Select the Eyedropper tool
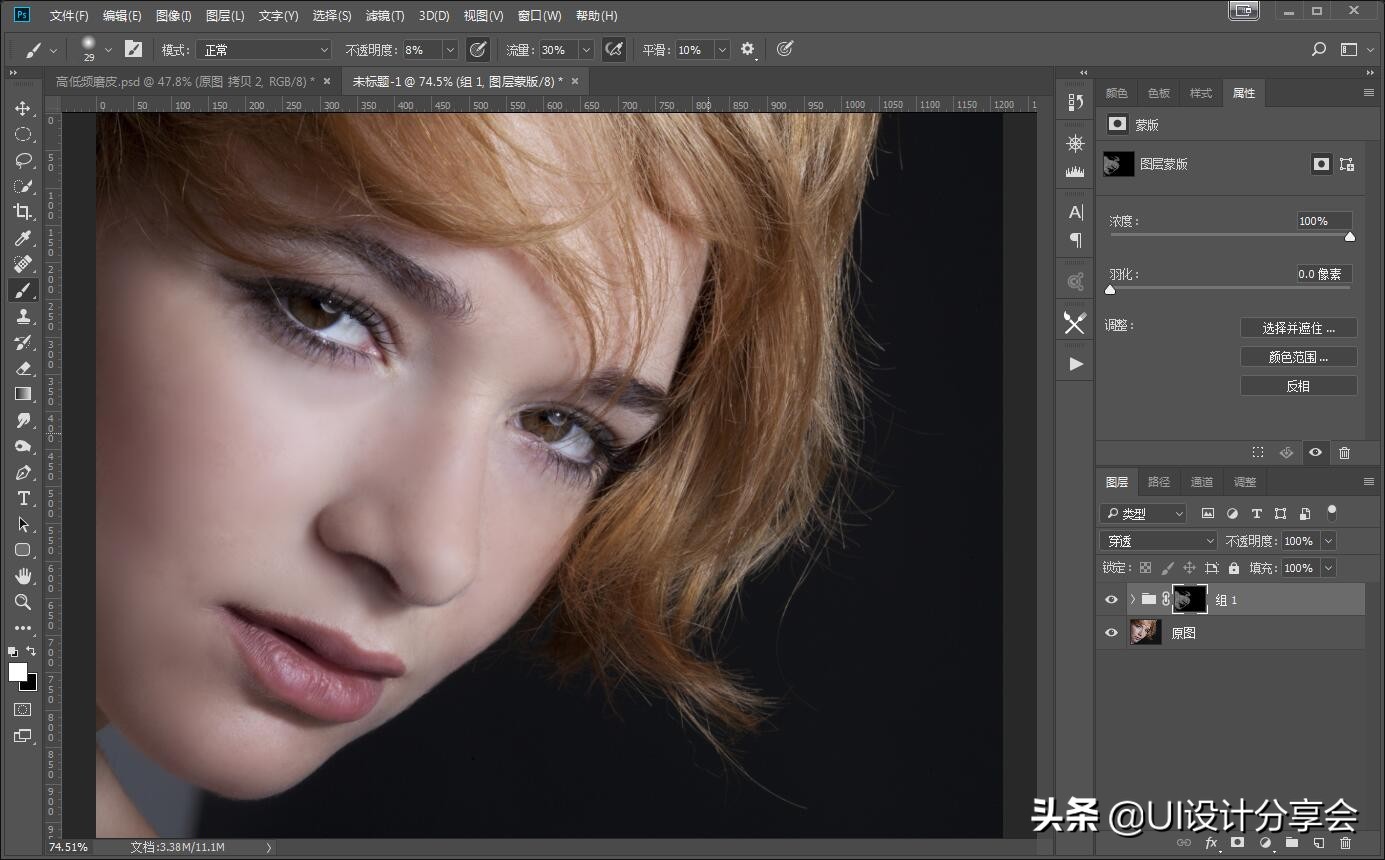This screenshot has width=1385, height=860. pos(22,238)
